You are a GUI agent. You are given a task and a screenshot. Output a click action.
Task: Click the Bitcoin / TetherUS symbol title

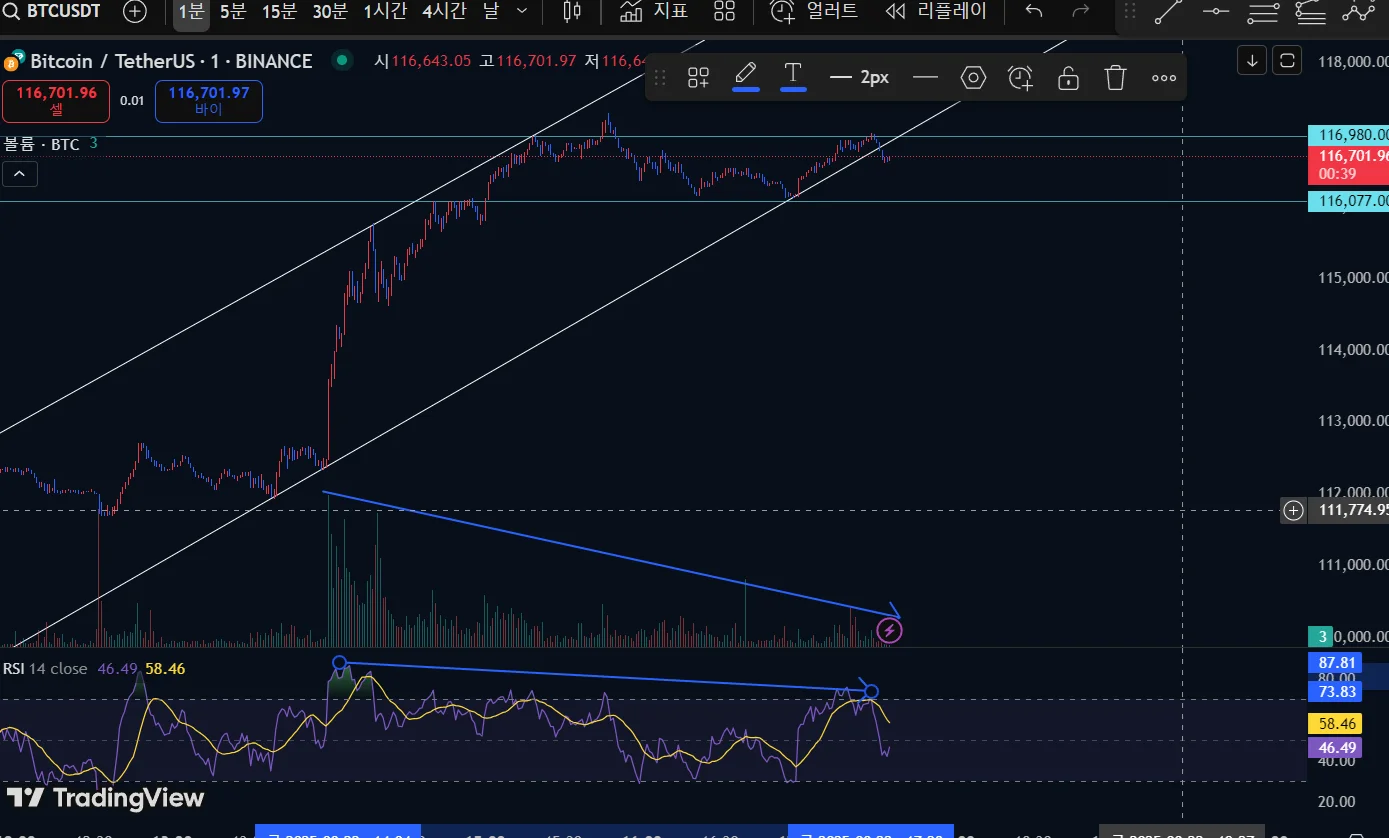[x=170, y=61]
